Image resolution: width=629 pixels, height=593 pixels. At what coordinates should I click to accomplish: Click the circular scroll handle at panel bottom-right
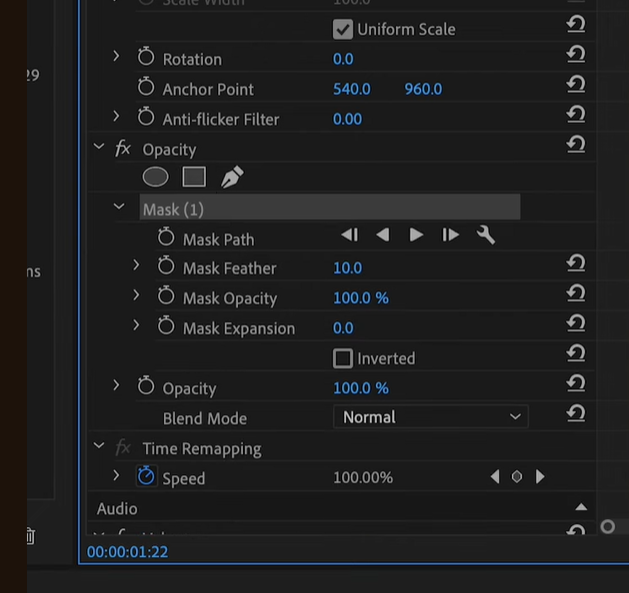[607, 526]
